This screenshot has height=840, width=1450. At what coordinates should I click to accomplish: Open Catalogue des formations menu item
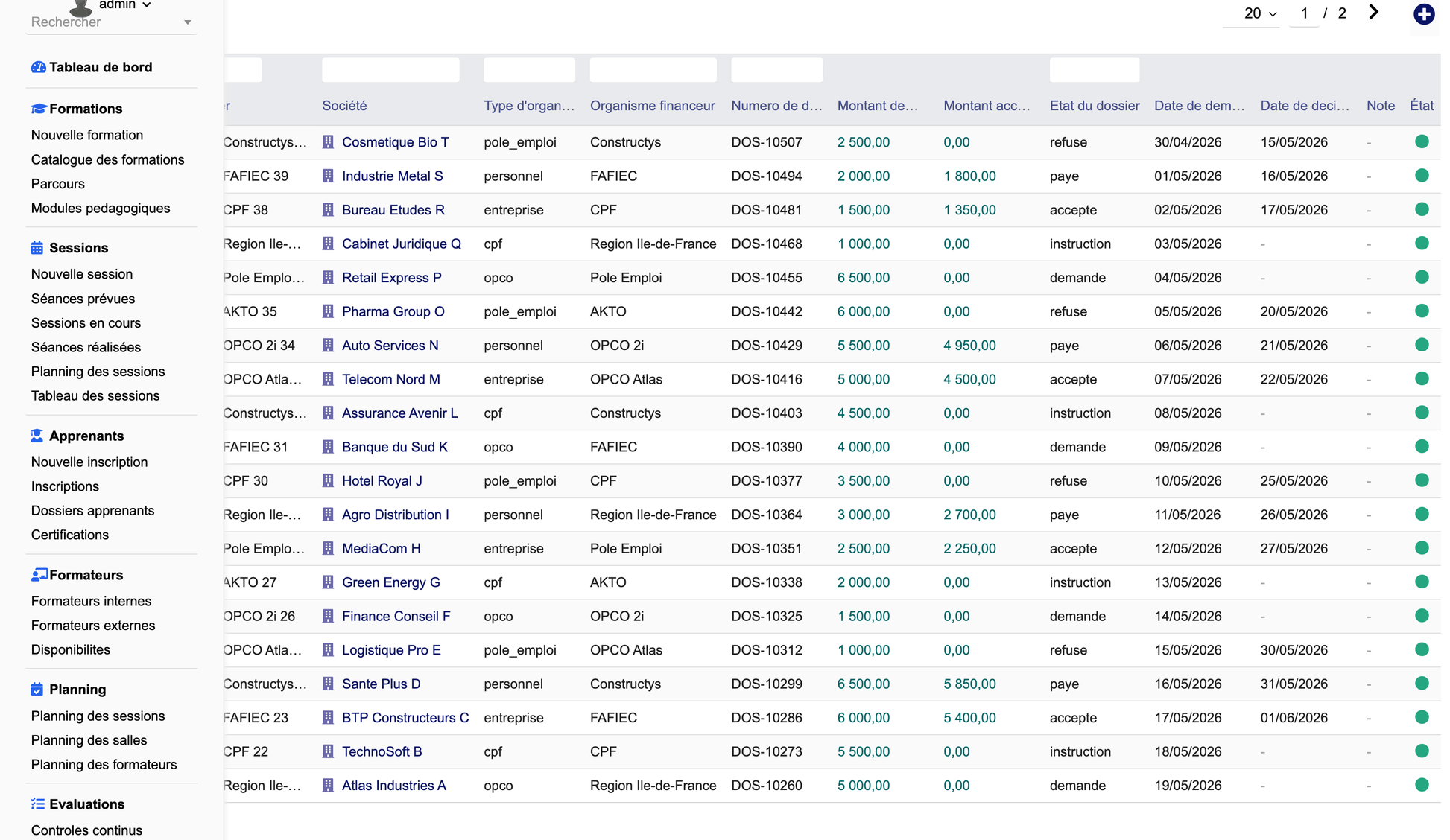point(108,159)
